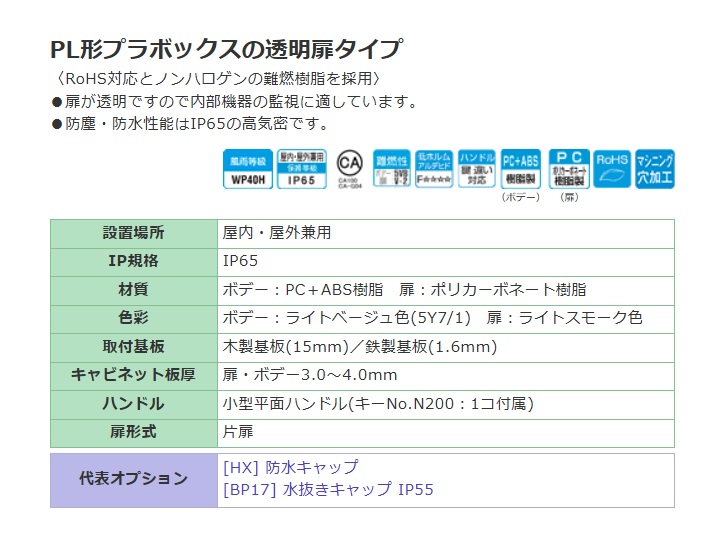Click the PC+ABS resin body badge

(x=521, y=169)
